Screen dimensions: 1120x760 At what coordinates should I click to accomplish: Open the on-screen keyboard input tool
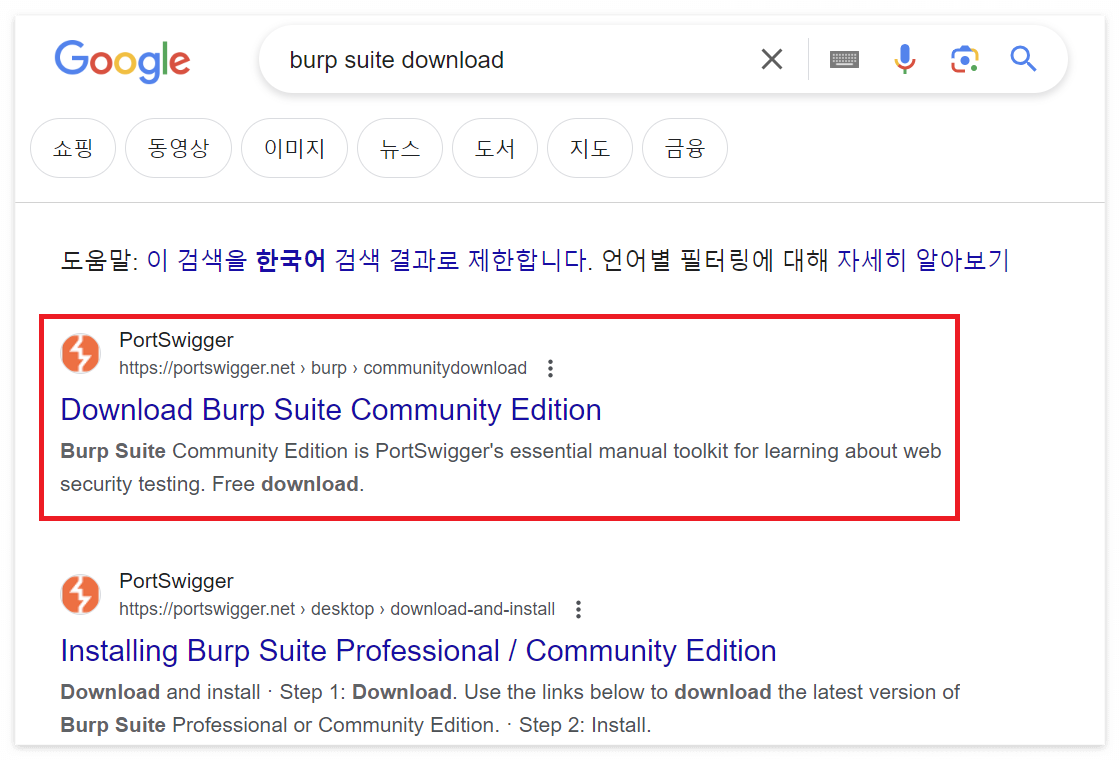pos(844,59)
